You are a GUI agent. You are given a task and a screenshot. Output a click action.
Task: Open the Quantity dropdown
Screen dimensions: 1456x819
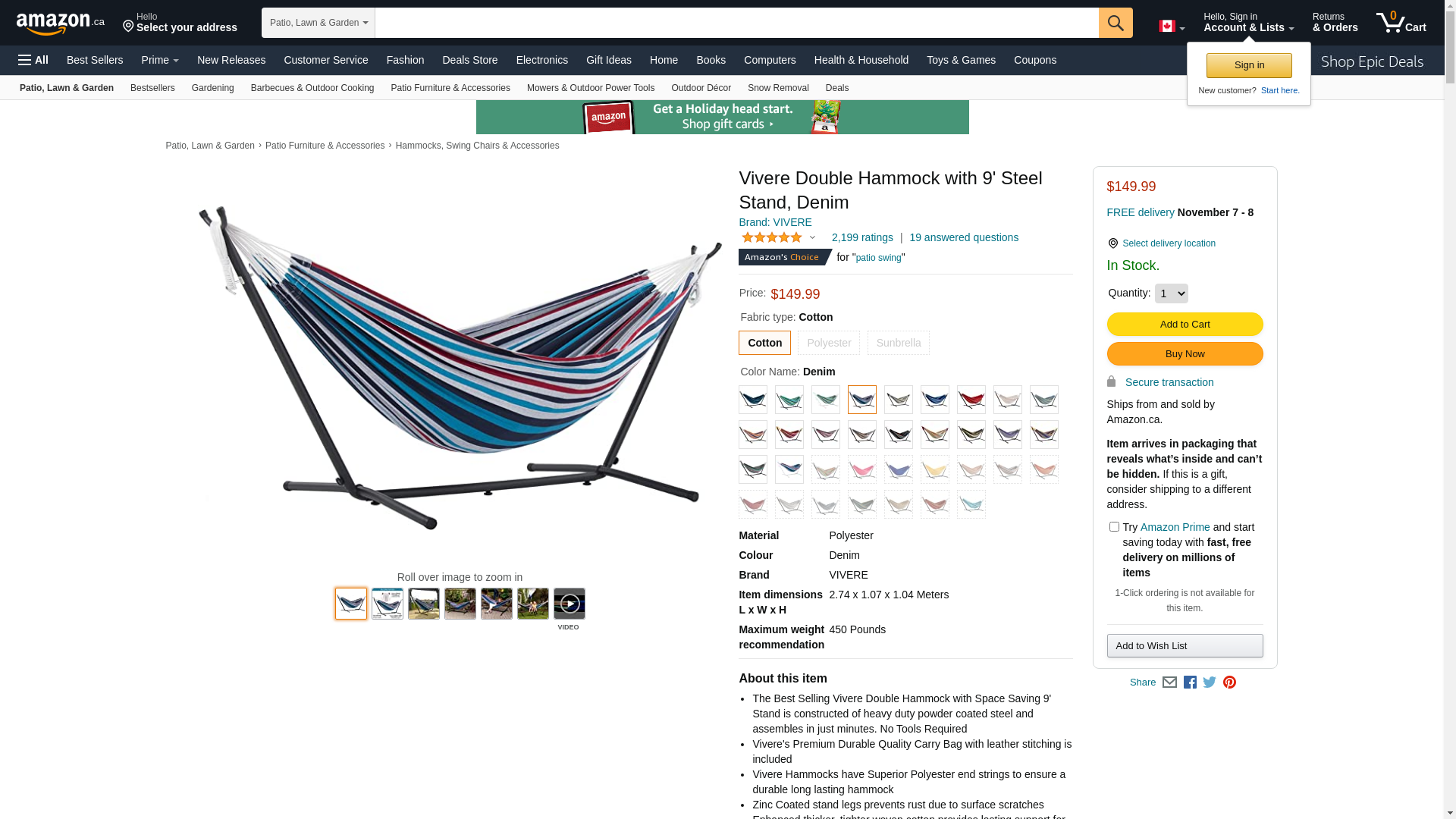1172,293
